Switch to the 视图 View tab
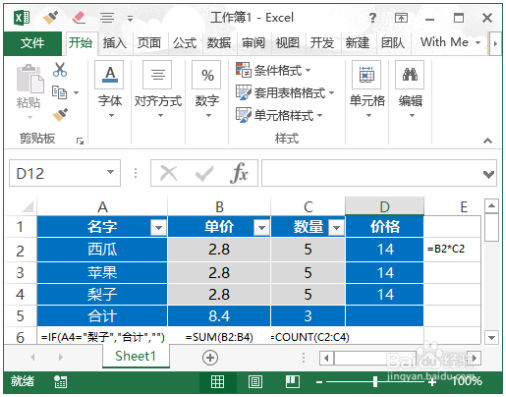 pyautogui.click(x=288, y=43)
